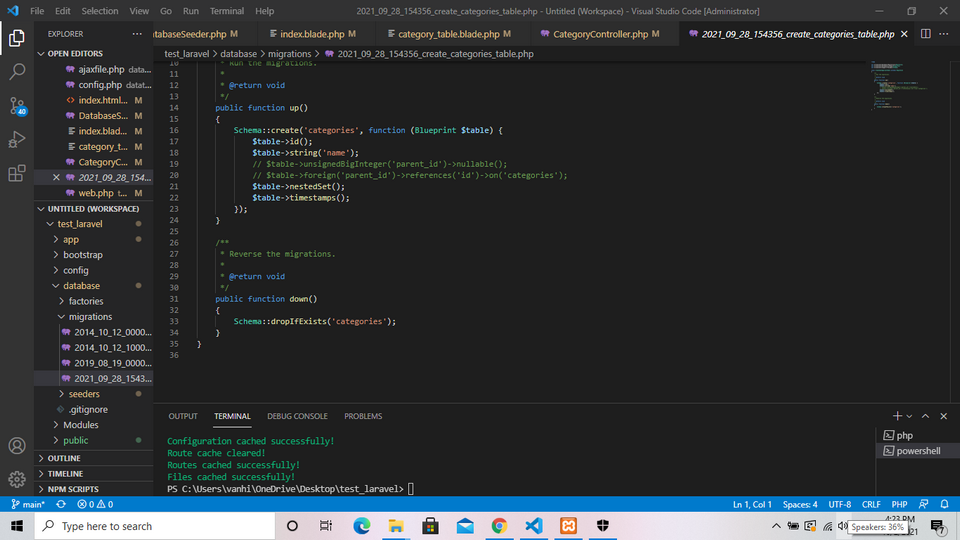Toggle maximize terminal panel with up chevron
Image resolution: width=960 pixels, height=540 pixels.
[926, 416]
